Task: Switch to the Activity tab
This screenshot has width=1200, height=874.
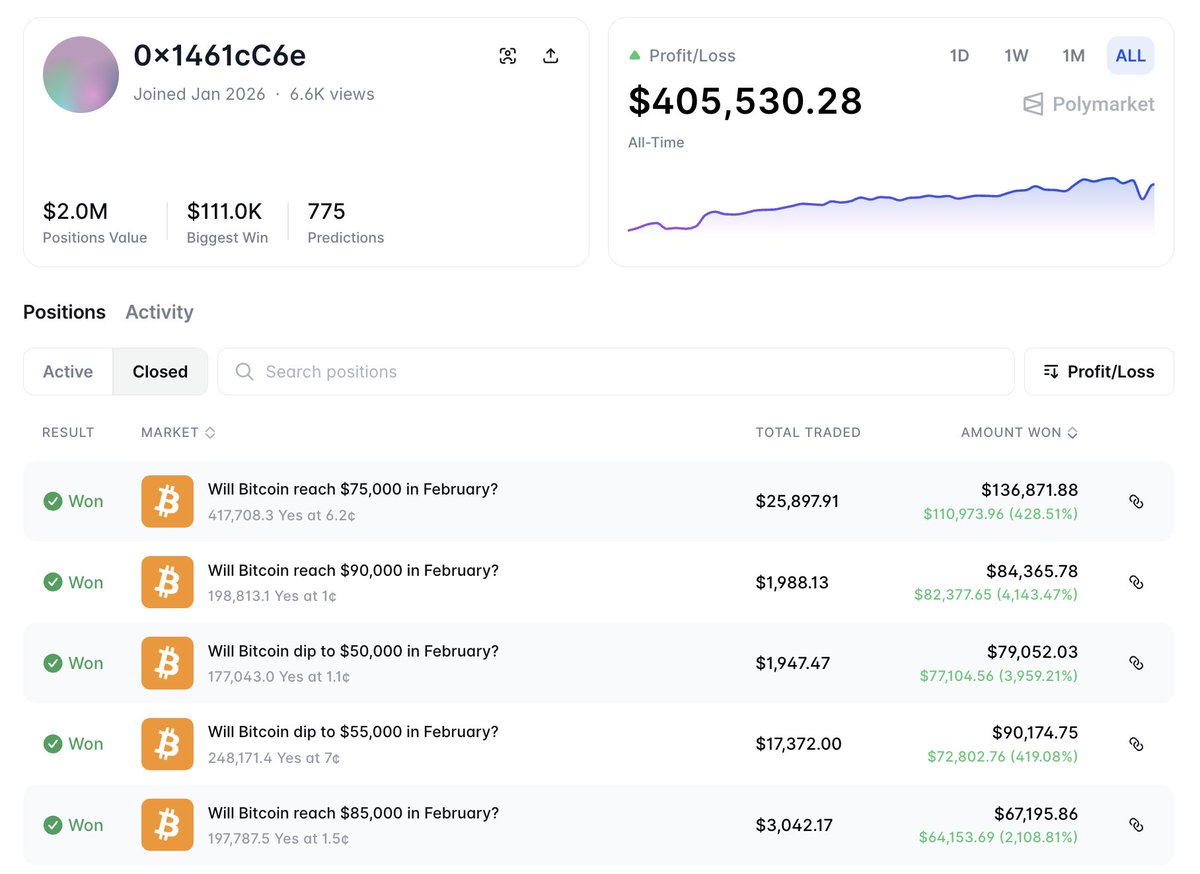Action: coord(159,312)
